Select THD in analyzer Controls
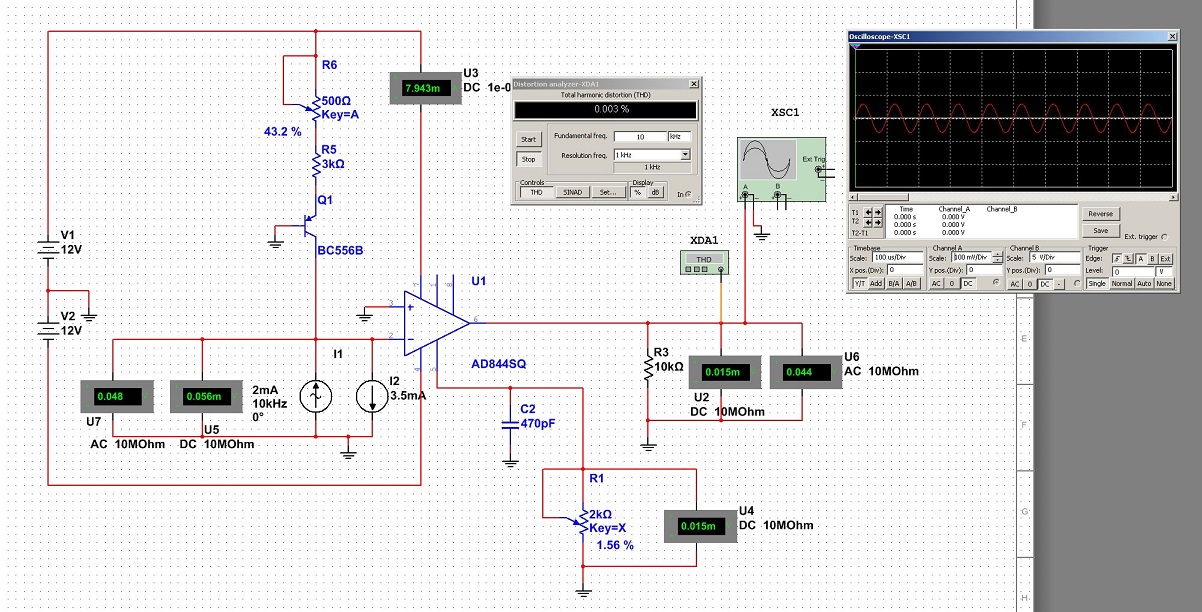The width and height of the screenshot is (1202, 612). 537,192
